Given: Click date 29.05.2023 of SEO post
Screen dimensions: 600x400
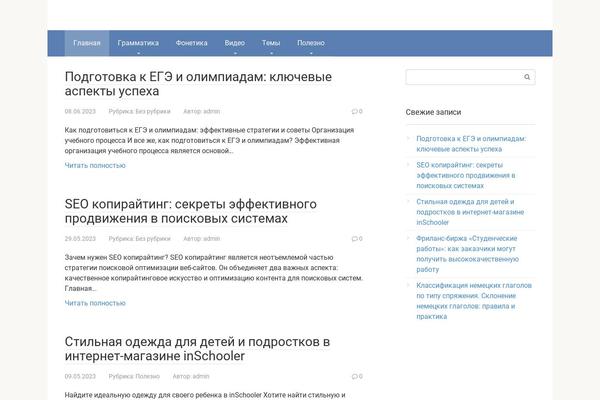Looking at the screenshot, I should coord(80,238).
